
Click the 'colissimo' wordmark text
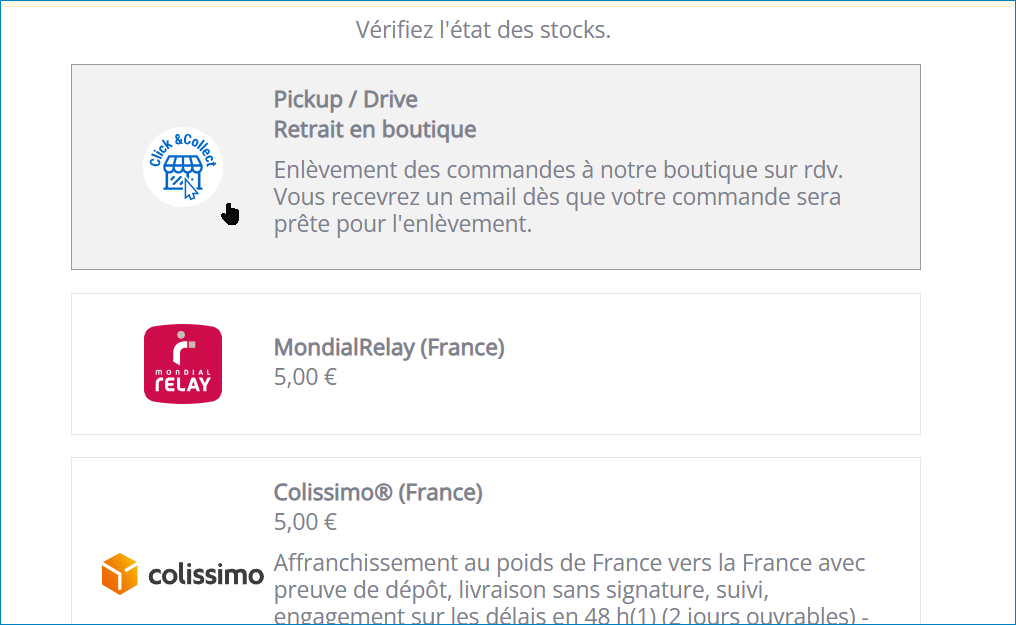pos(206,574)
